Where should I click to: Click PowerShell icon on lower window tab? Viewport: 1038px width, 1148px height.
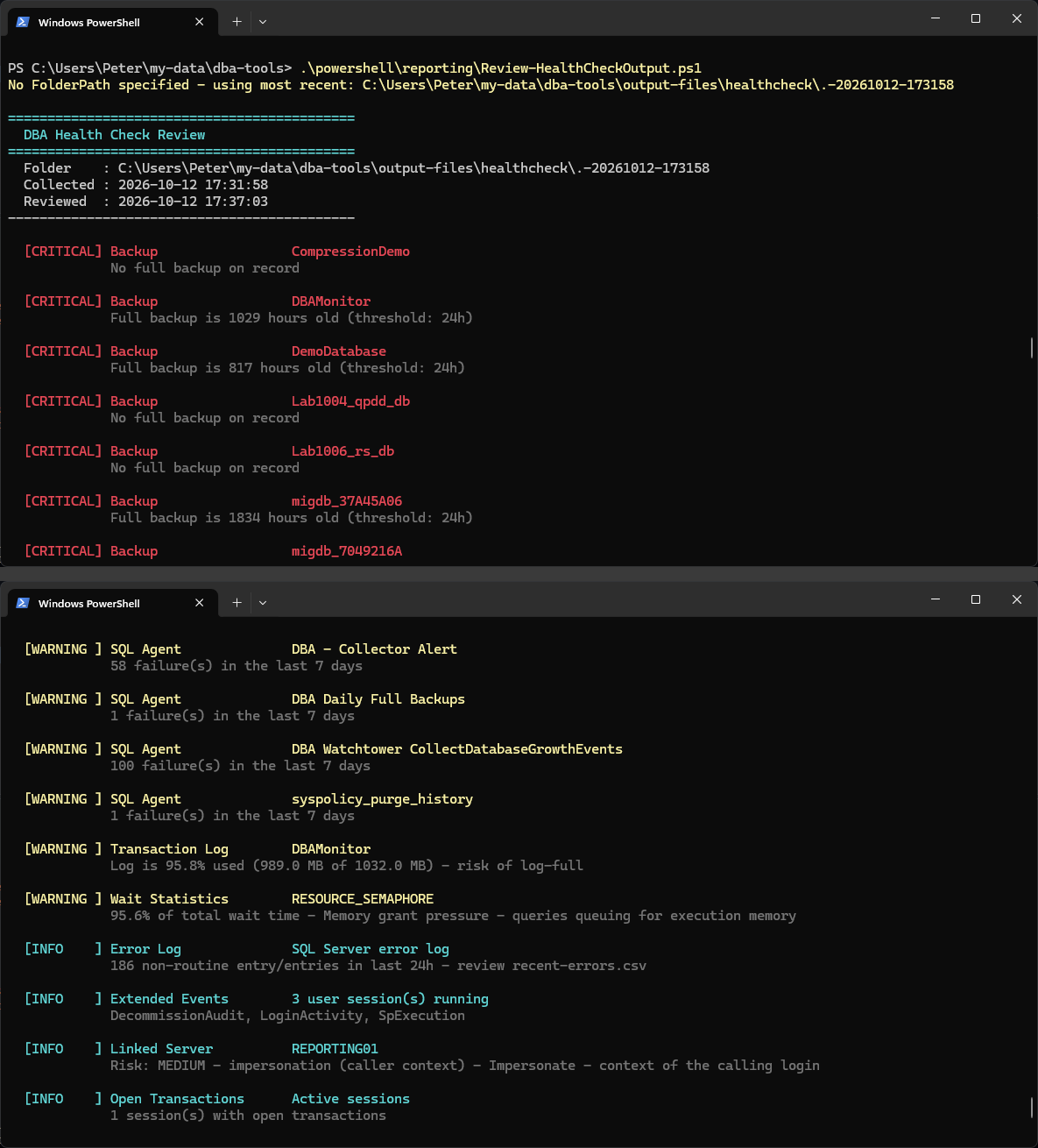tap(23, 603)
